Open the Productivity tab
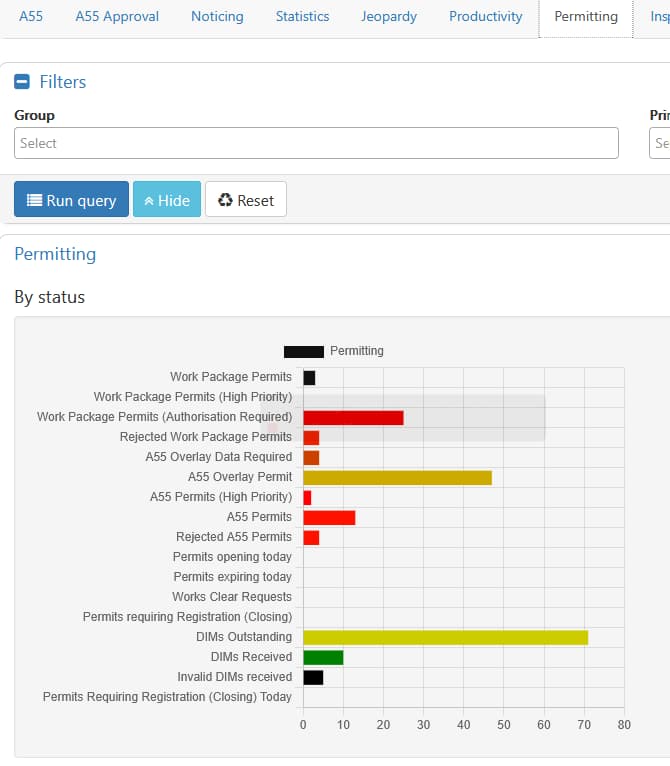 point(485,17)
